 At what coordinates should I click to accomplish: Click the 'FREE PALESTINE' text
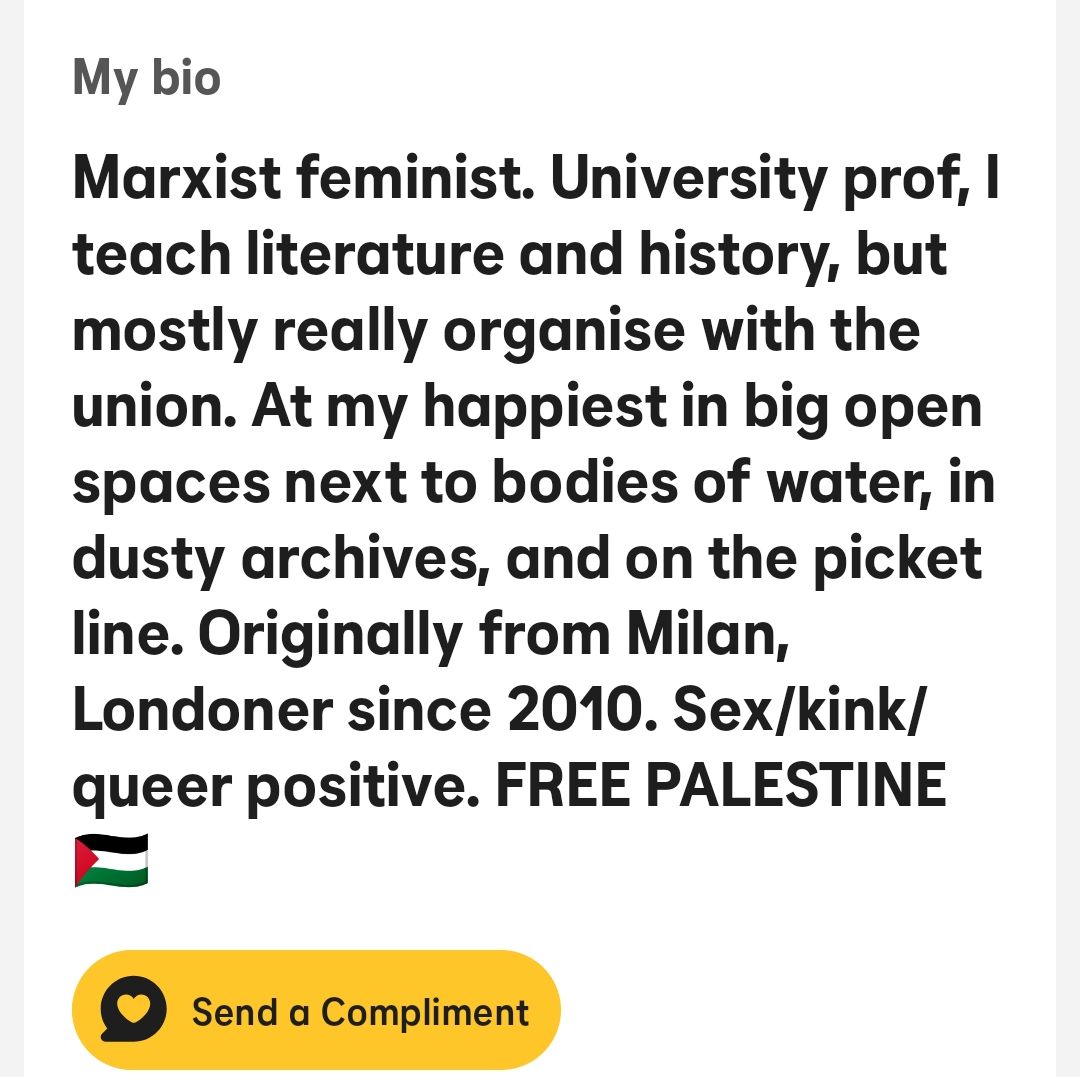click(720, 784)
